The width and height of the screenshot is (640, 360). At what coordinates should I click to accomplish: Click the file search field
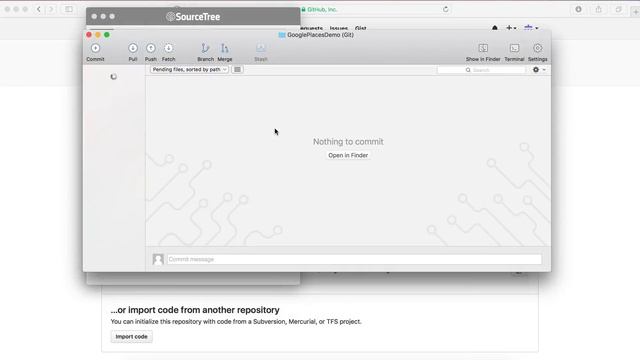(x=482, y=70)
